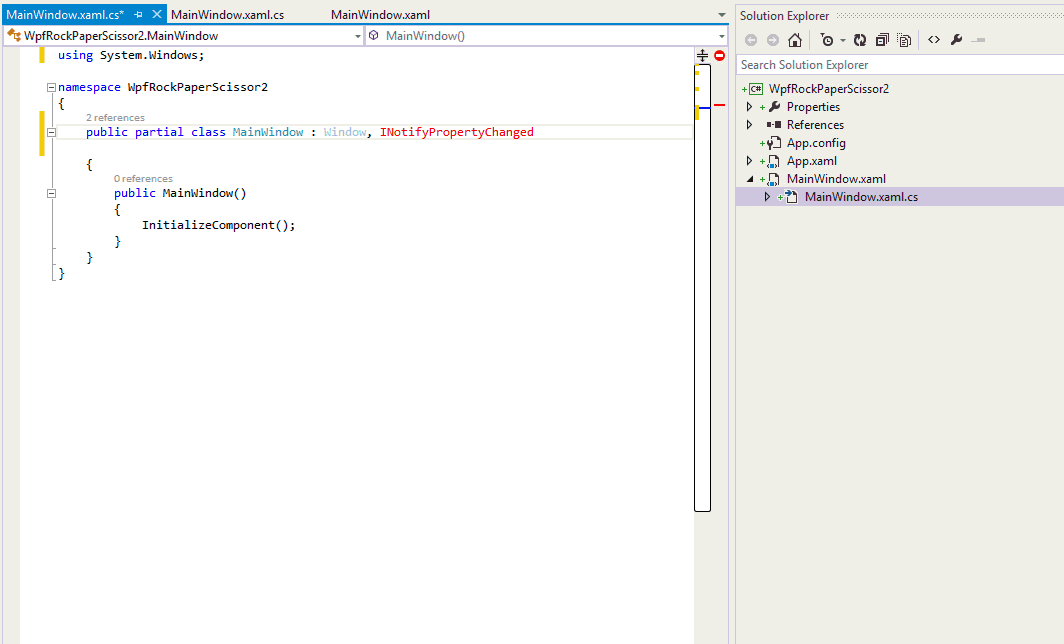Open Properties using the wrench icon
The width and height of the screenshot is (1064, 644).
pos(956,39)
